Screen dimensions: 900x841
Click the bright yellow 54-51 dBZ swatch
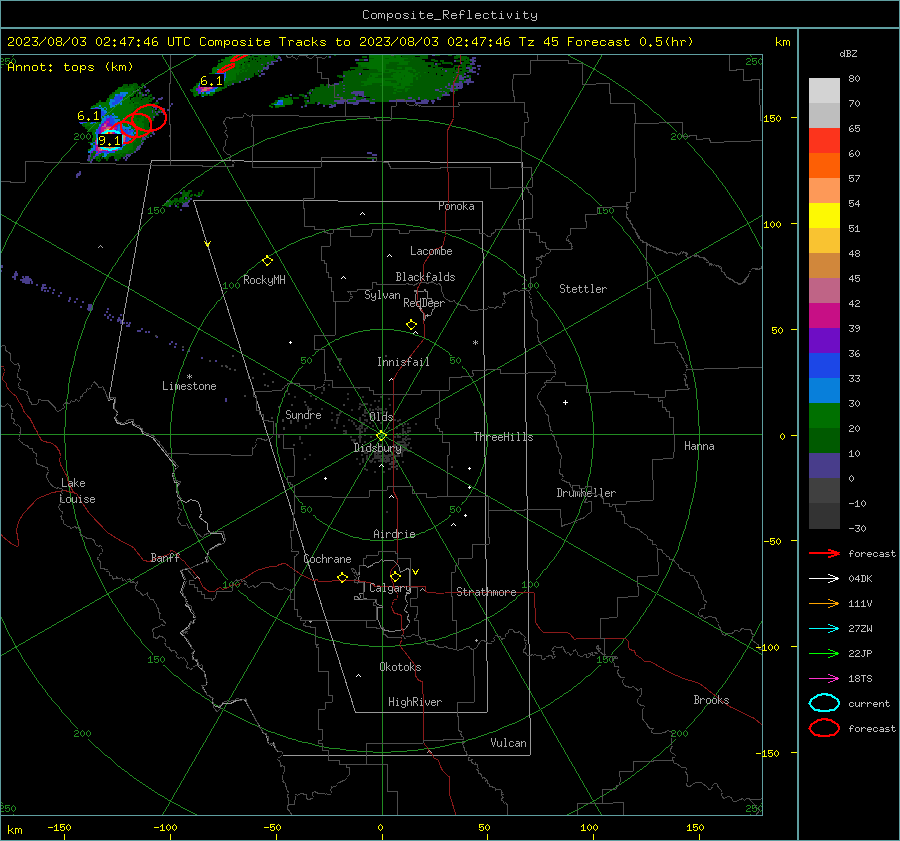824,216
